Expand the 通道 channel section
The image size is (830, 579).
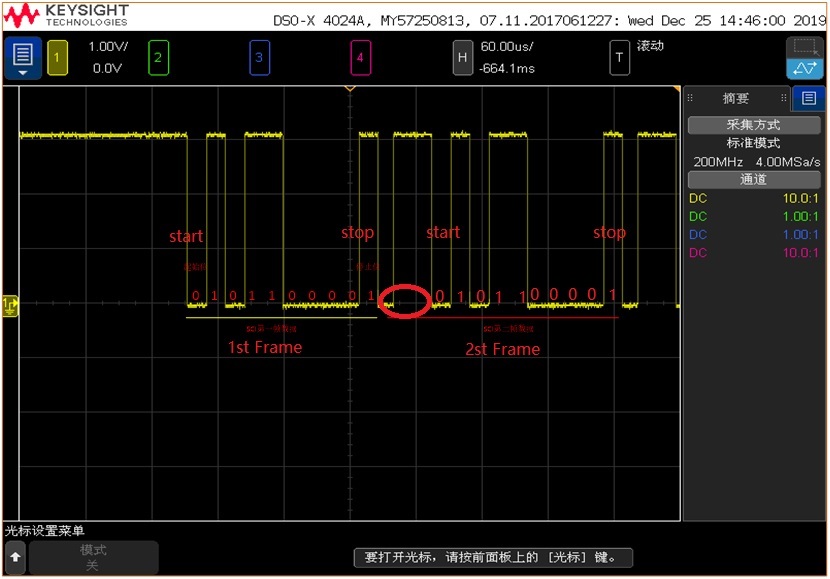tap(754, 179)
